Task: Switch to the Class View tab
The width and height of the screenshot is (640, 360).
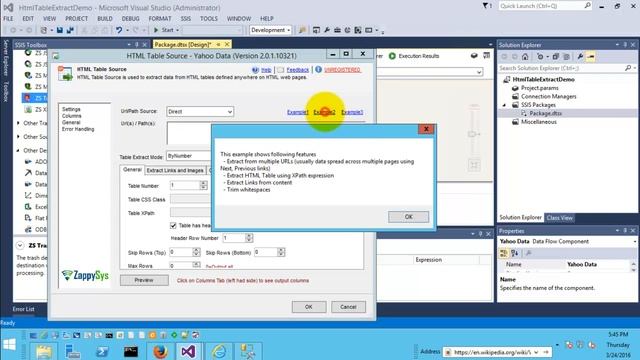Action: click(560, 218)
